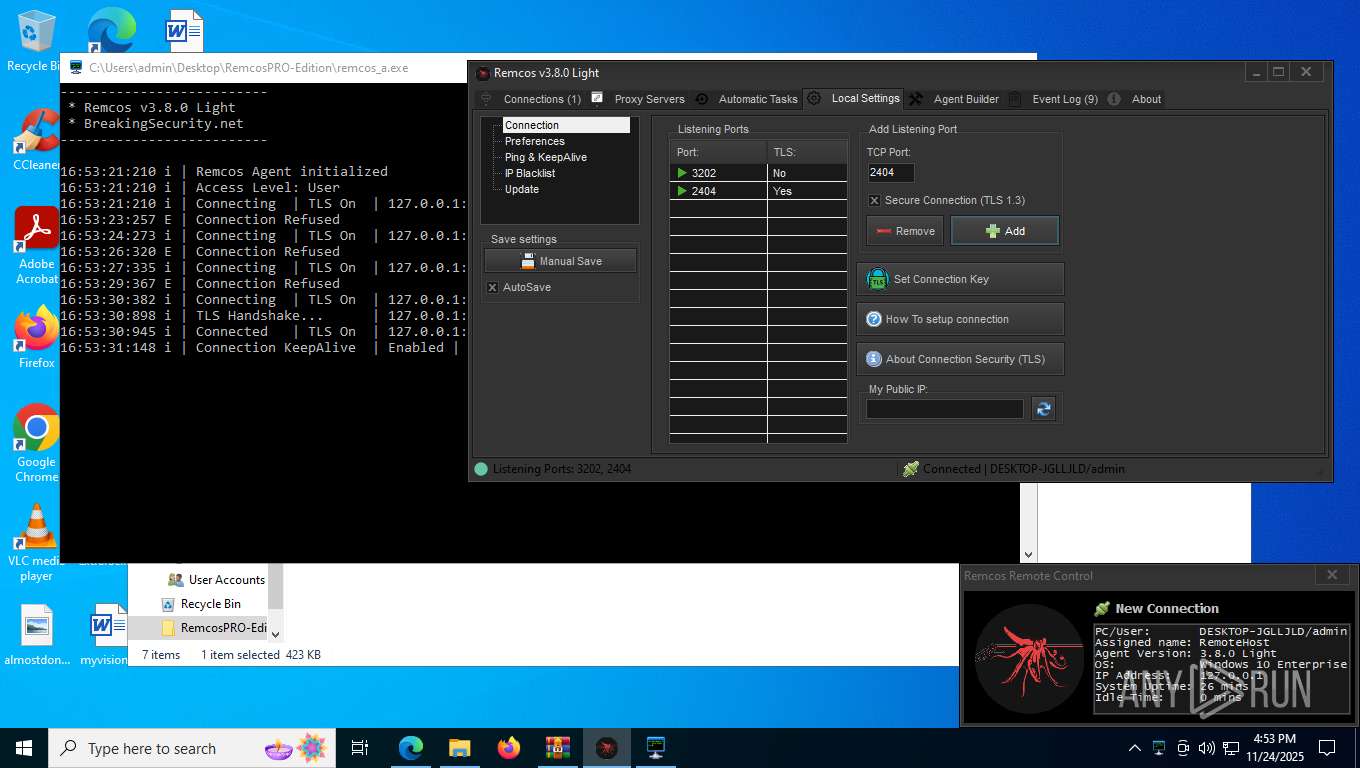Select listening port 2404 row
1360x768 pixels.
coord(758,191)
